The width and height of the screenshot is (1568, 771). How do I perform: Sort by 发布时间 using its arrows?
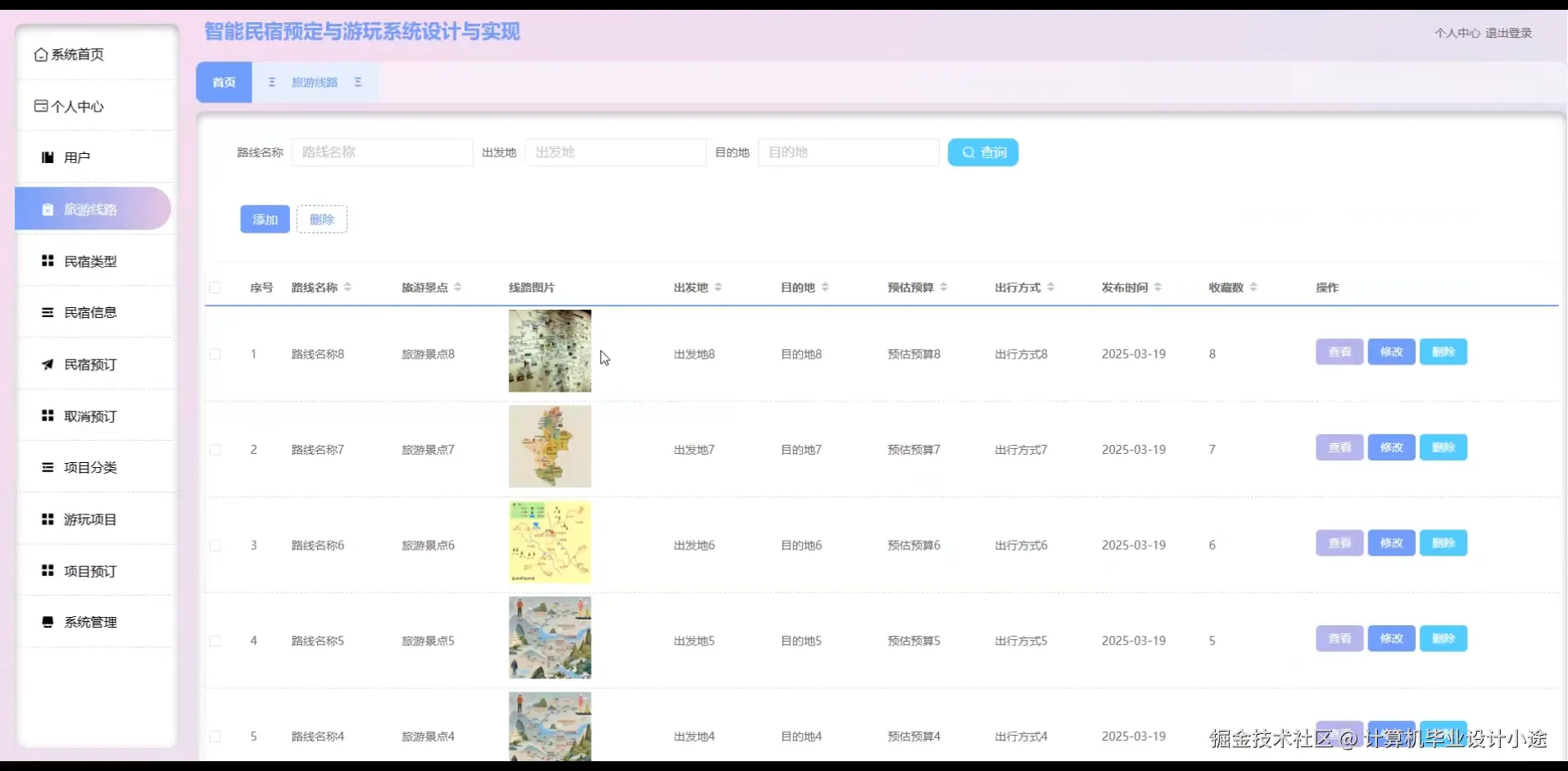(x=1159, y=287)
